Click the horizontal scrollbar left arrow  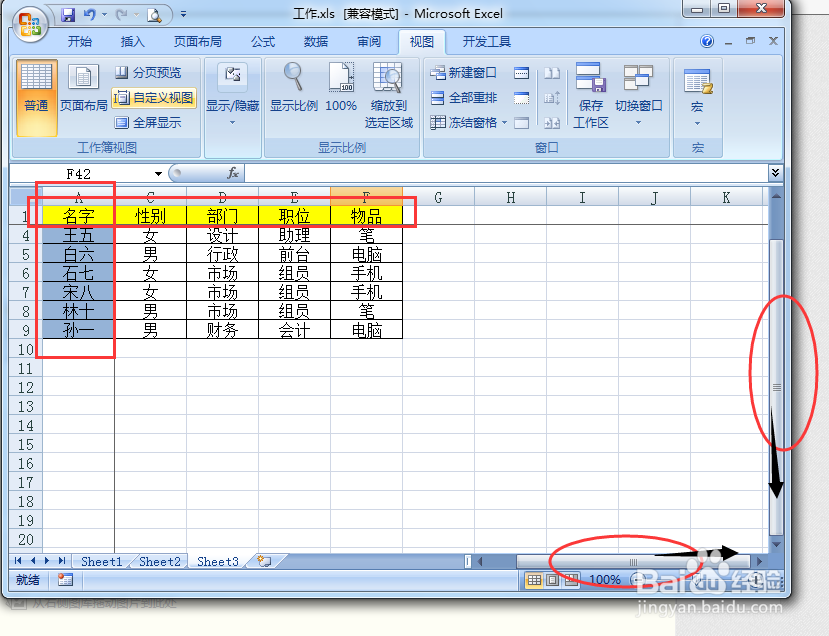(480, 561)
